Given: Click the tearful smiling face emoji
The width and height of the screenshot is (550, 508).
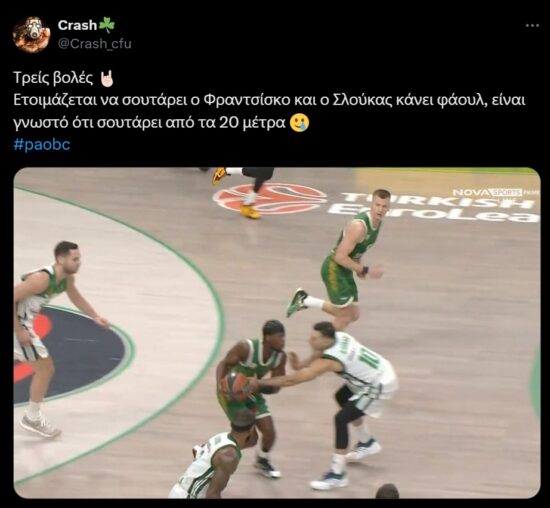Looking at the screenshot, I should pyautogui.click(x=300, y=123).
